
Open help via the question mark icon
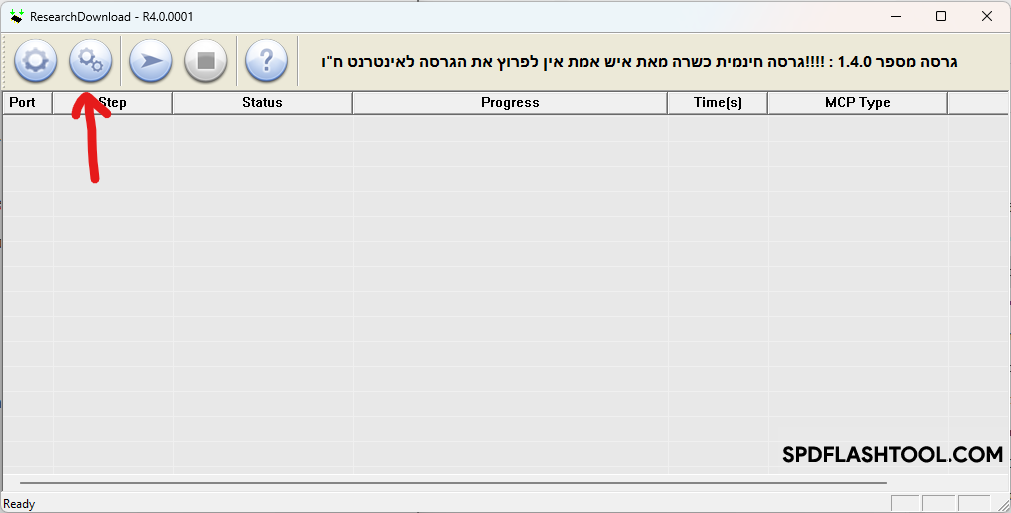click(x=266, y=61)
